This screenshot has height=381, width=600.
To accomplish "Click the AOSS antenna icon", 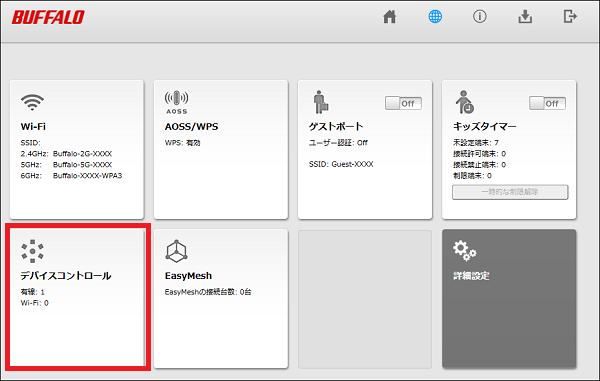I will pos(176,103).
